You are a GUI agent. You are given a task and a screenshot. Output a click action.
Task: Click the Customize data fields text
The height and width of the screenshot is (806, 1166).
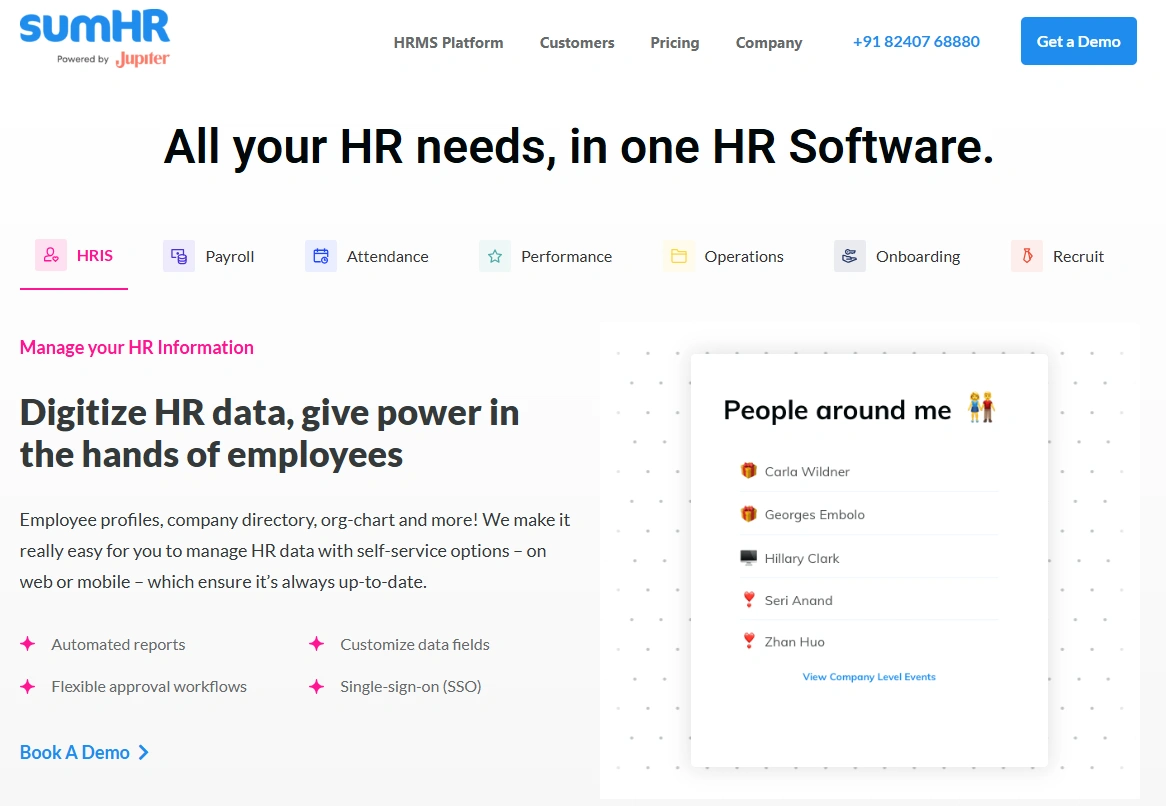tap(415, 645)
